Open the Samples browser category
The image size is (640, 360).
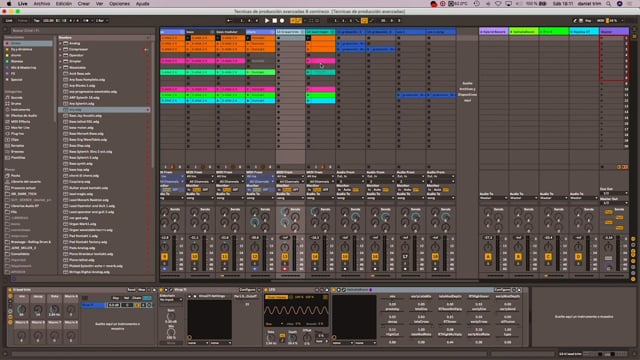click(17, 146)
